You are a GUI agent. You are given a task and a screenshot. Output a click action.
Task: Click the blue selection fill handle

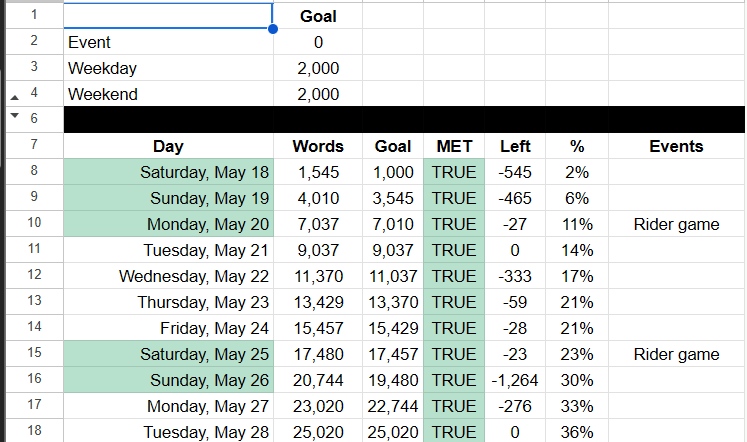[273, 29]
